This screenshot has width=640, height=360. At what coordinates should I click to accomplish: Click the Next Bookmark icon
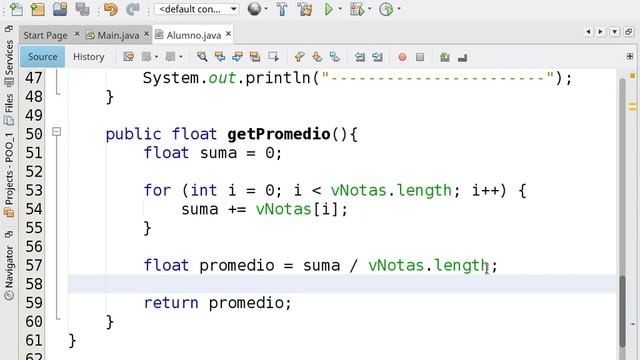pyautogui.click(x=317, y=57)
